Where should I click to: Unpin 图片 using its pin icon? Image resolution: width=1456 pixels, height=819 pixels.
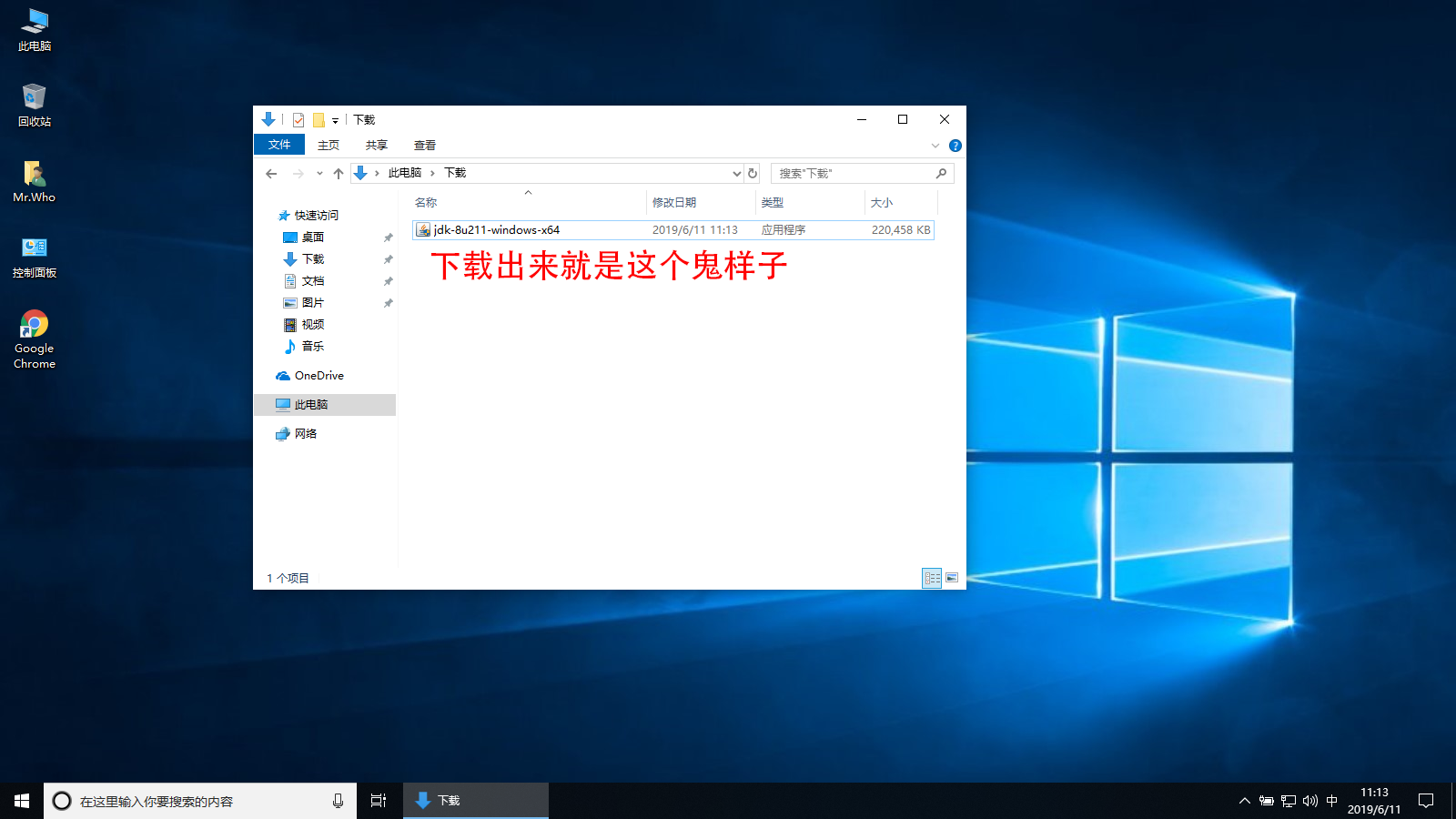click(389, 303)
